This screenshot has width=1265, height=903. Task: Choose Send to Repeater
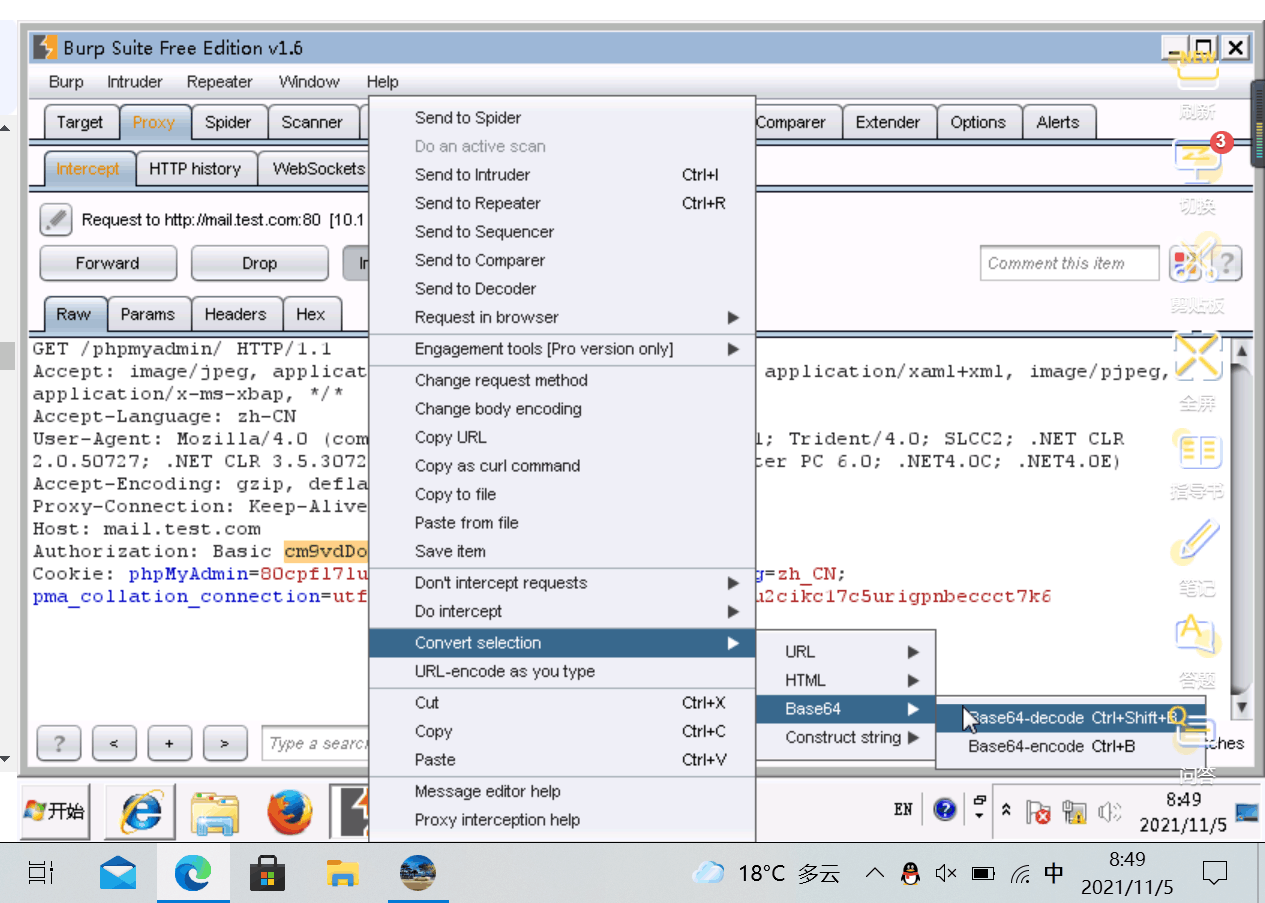[x=562, y=203]
